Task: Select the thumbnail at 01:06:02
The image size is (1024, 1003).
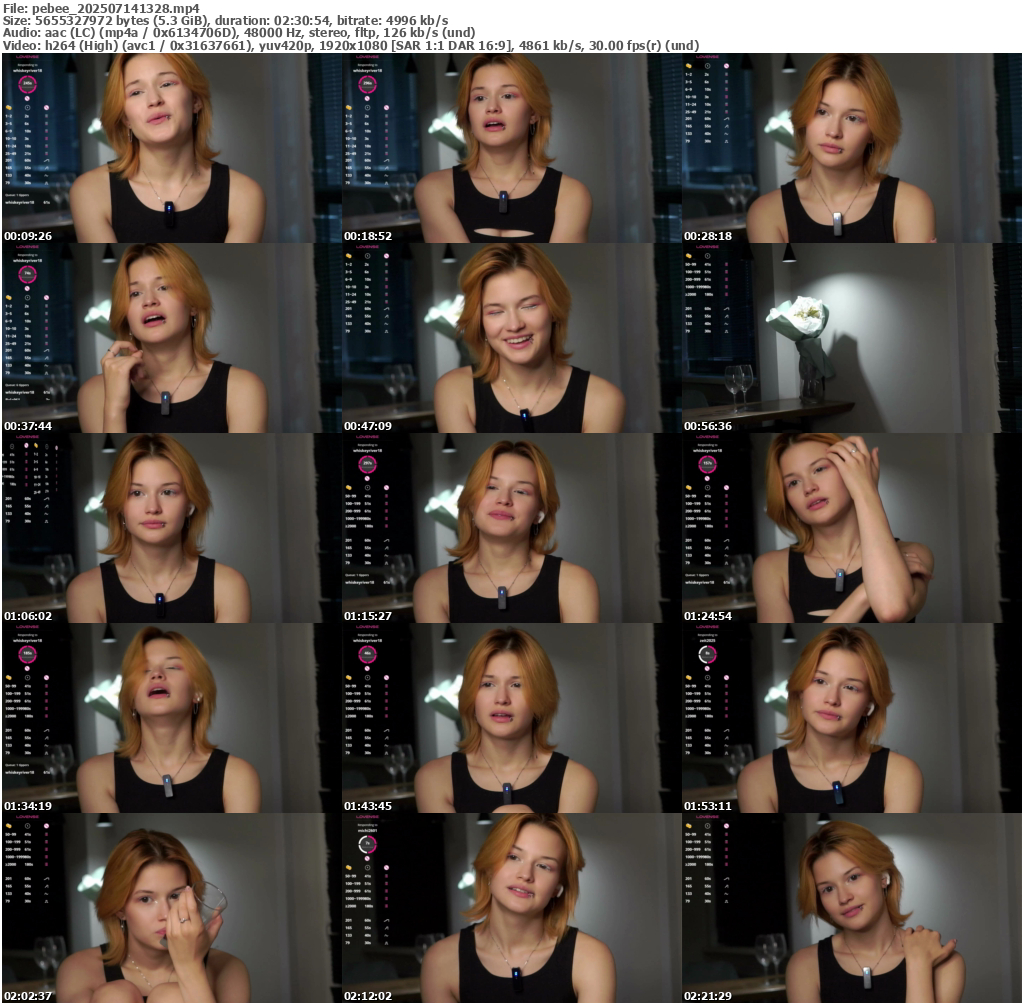Action: (170, 528)
